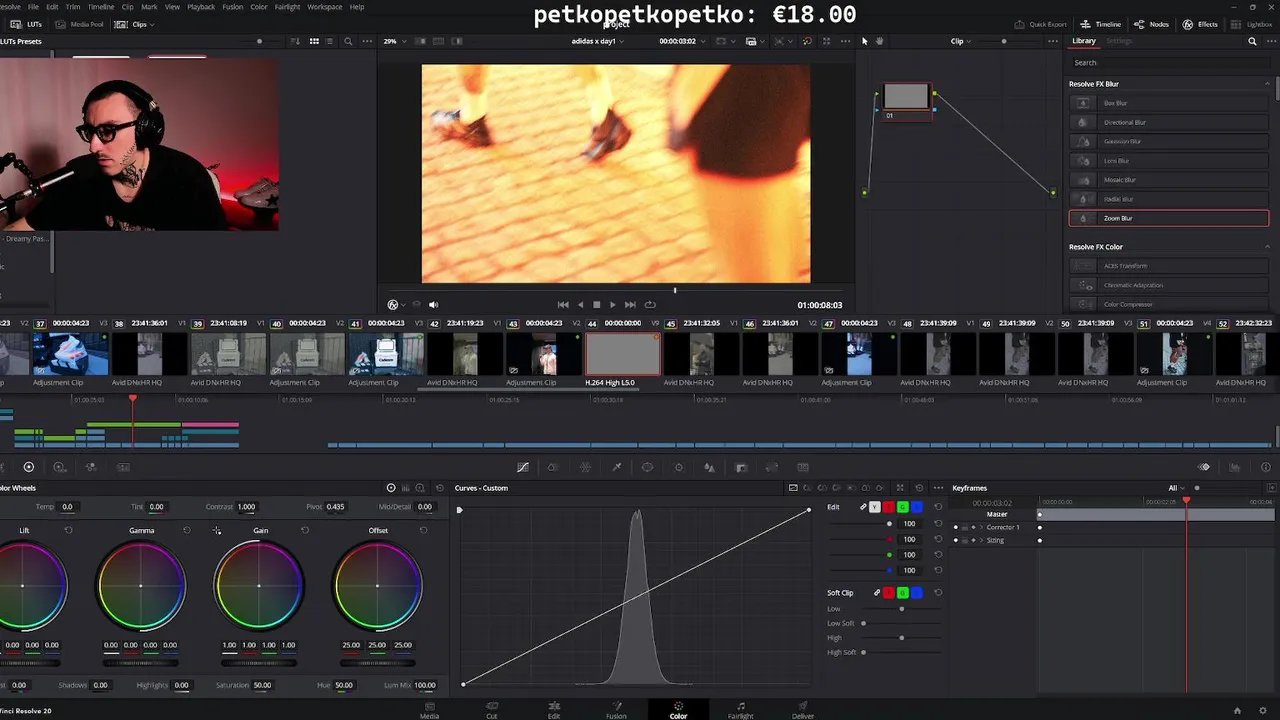Click the Quick Export button
Image resolution: width=1280 pixels, height=720 pixels.
[1040, 24]
